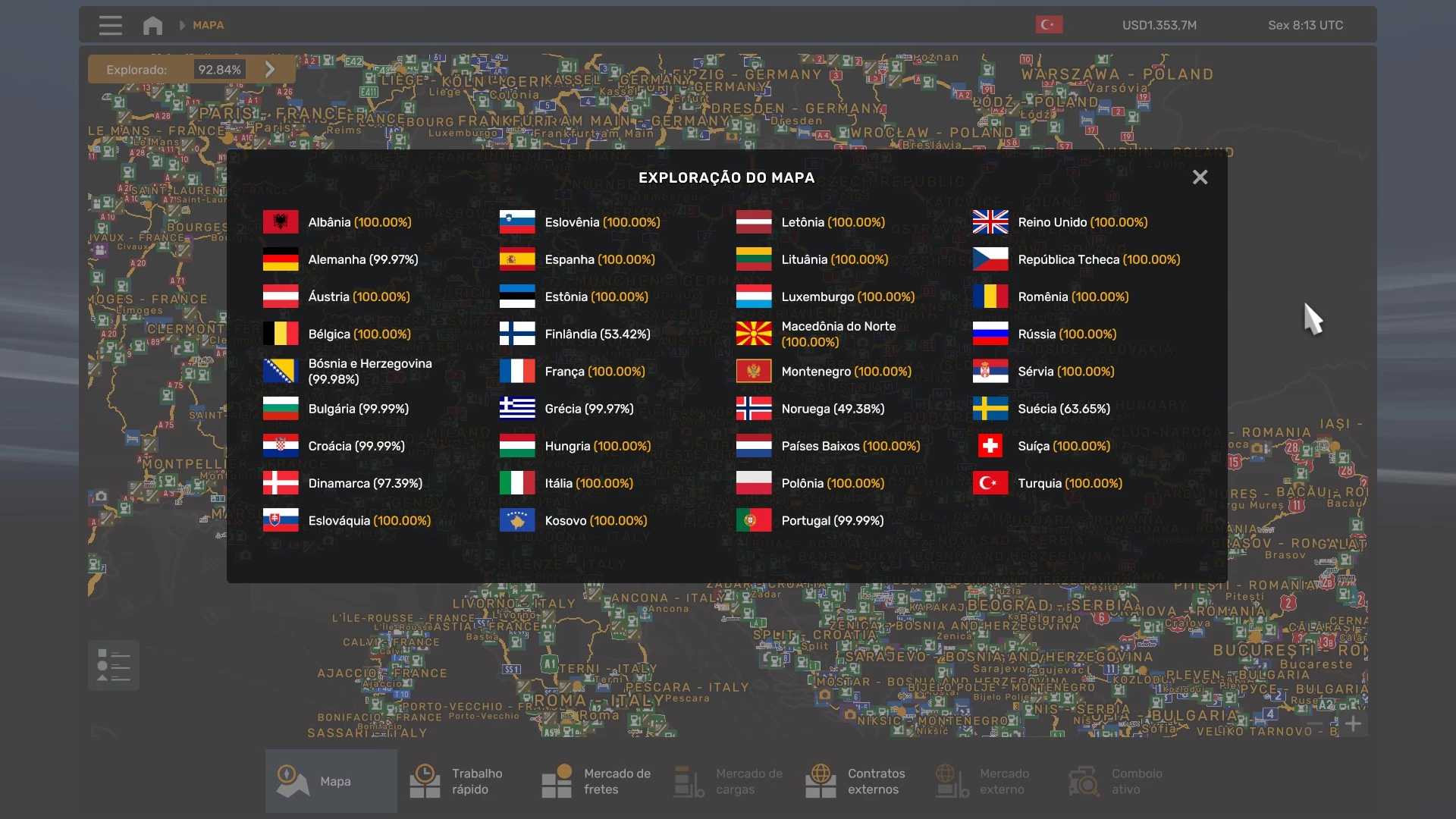The image size is (1456, 819).
Task: Expand the Explorado percentage arrow
Action: (270, 69)
